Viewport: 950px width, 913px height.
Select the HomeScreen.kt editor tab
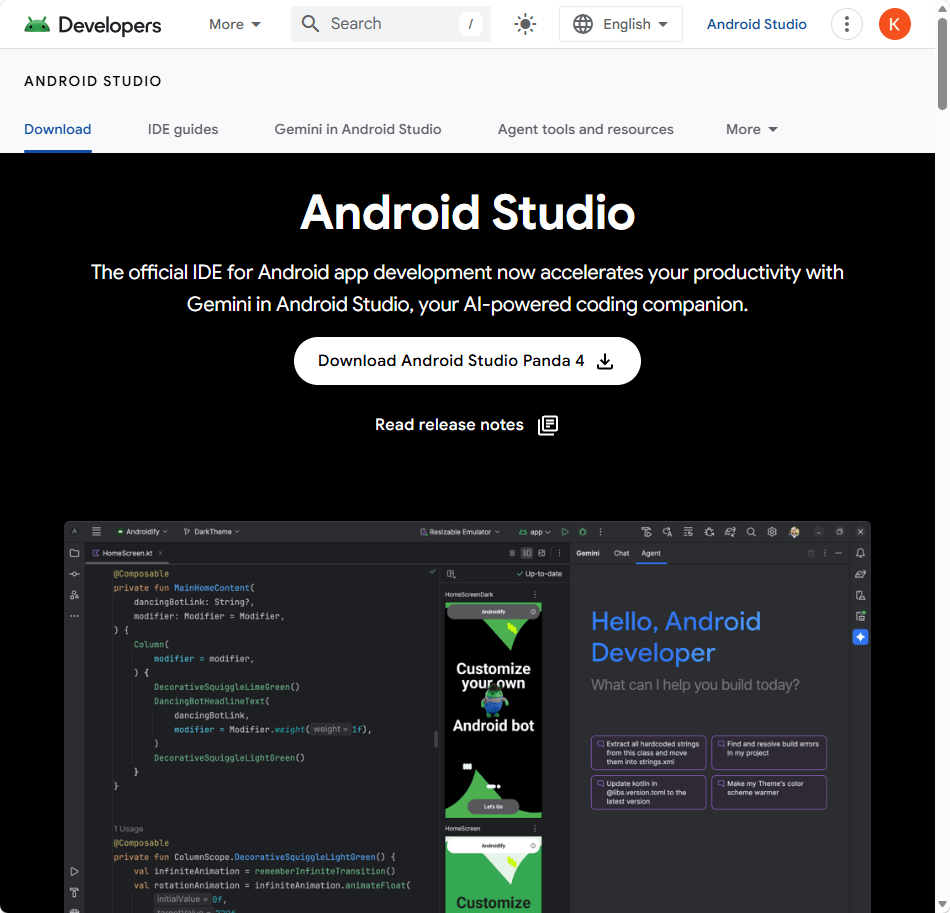click(127, 553)
